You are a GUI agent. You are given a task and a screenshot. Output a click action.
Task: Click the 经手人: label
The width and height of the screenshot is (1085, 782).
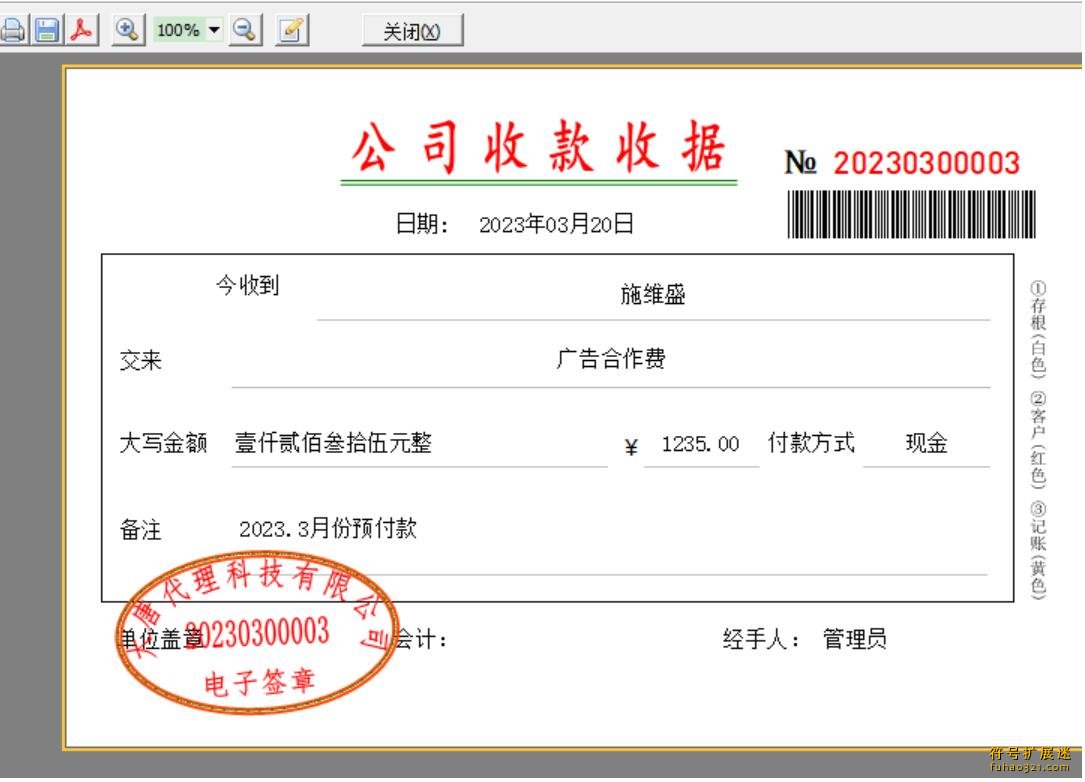[761, 638]
